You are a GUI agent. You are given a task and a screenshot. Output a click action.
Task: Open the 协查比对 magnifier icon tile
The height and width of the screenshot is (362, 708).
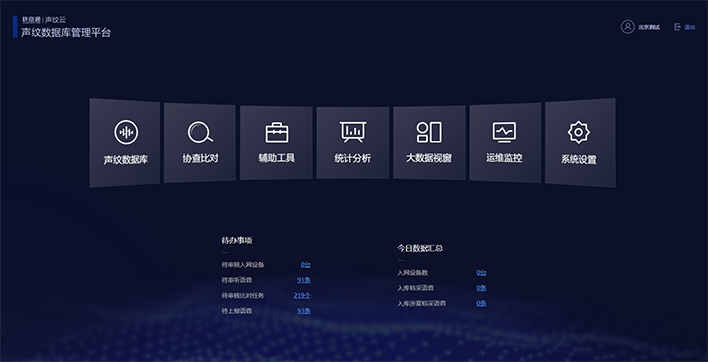[x=200, y=143]
